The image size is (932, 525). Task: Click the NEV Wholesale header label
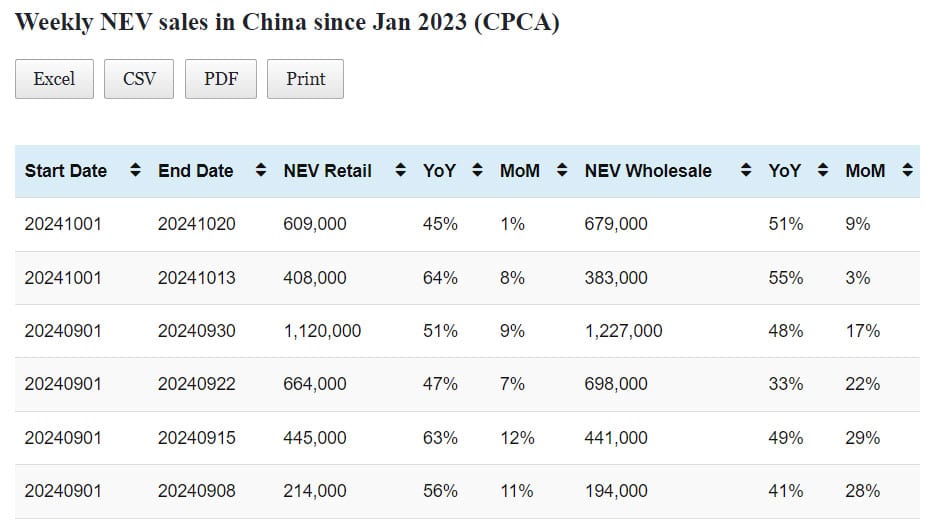[x=648, y=171]
